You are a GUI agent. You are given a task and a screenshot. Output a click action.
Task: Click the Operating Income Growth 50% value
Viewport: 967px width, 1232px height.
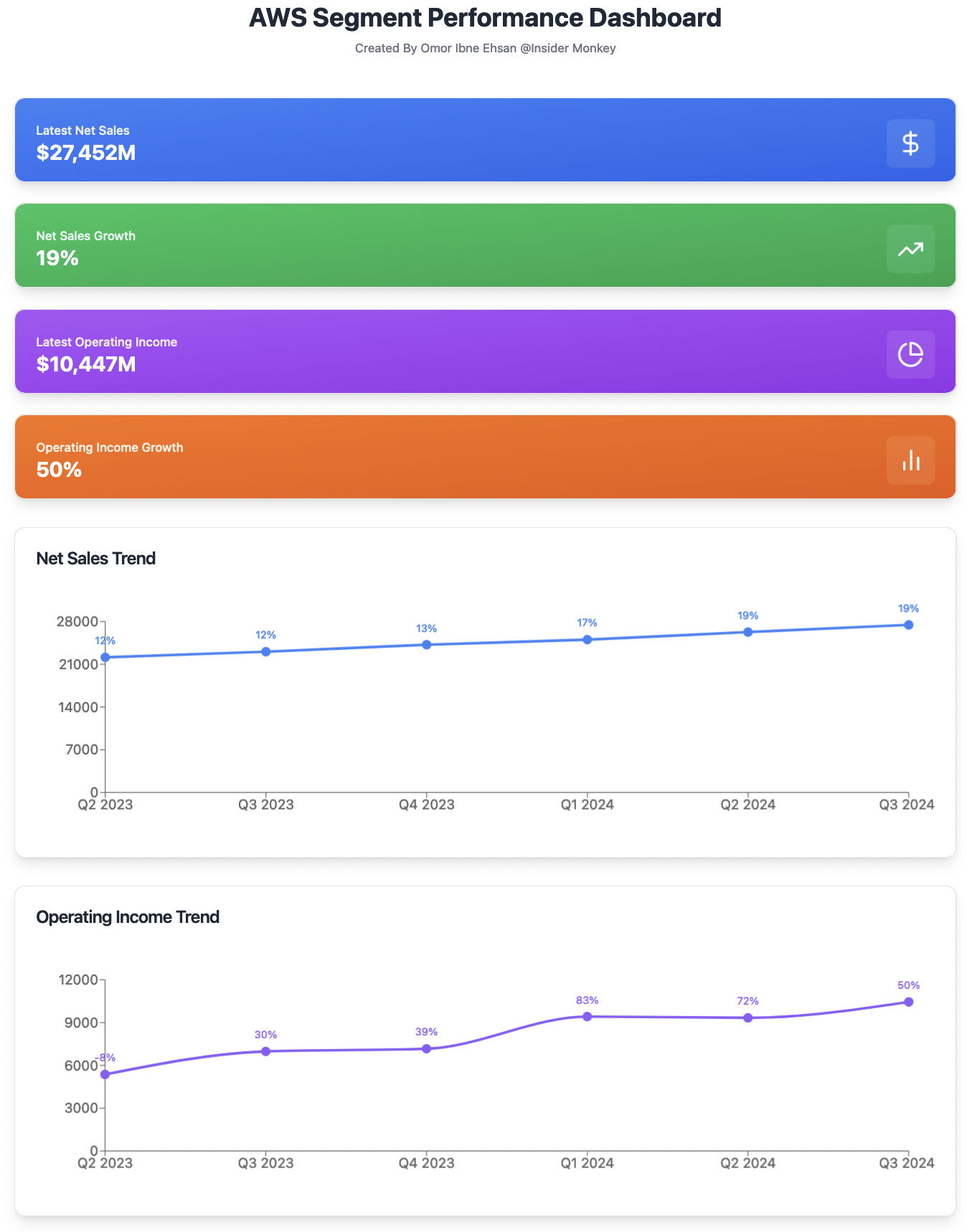click(x=59, y=470)
